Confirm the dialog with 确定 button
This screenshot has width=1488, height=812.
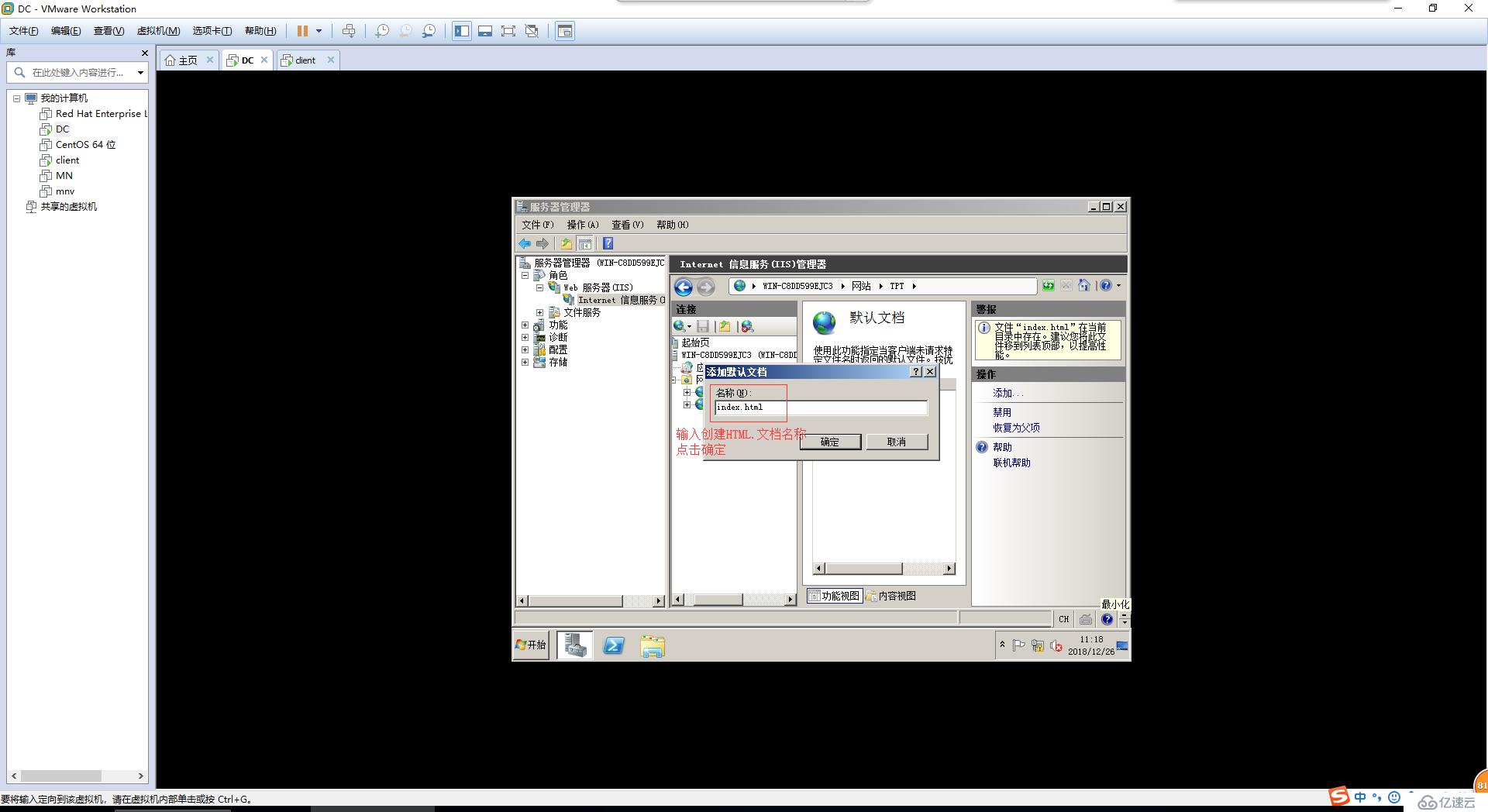pyautogui.click(x=830, y=442)
